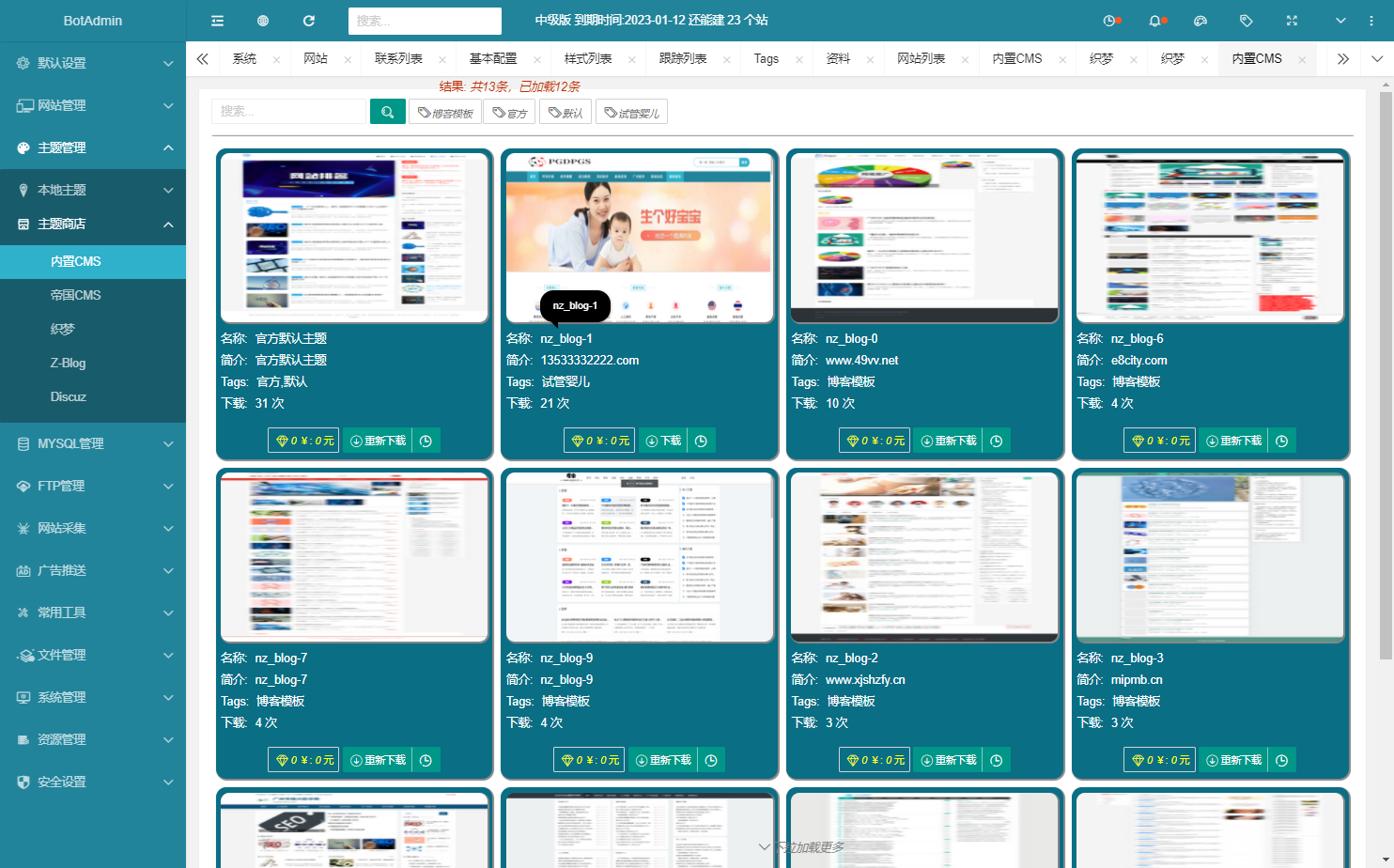This screenshot has width=1394, height=868.
Task: Click 下载 button for nz_blog-1
Action: (x=663, y=441)
